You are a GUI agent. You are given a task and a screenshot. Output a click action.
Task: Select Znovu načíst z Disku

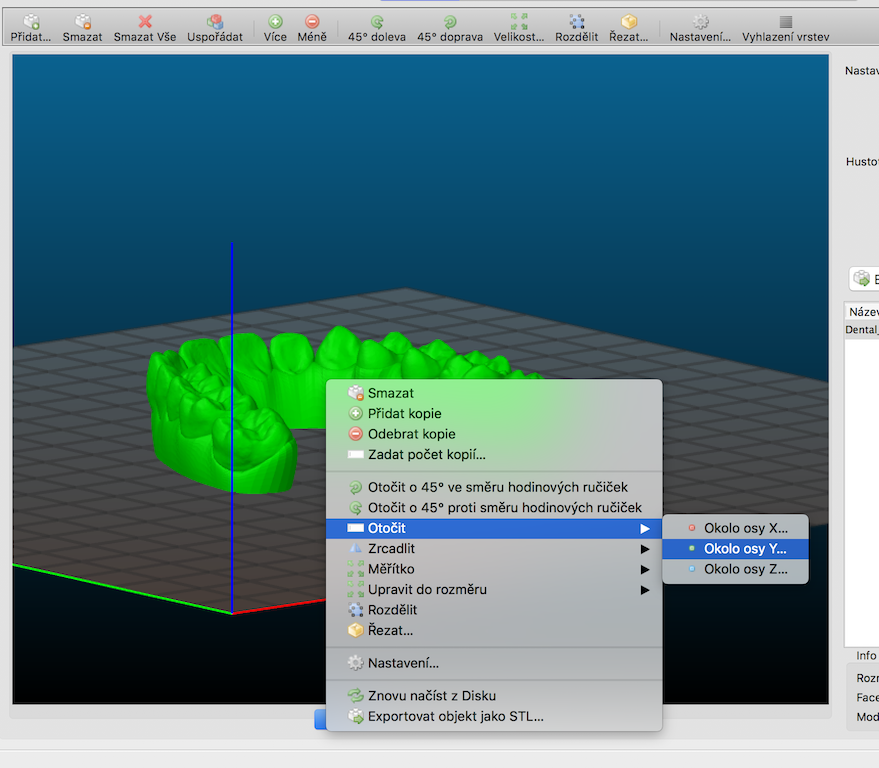431,696
